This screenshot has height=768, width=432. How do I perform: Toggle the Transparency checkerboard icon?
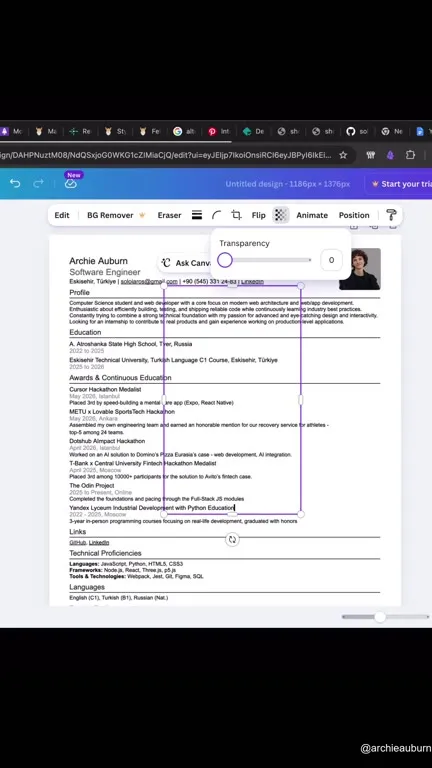(x=281, y=215)
